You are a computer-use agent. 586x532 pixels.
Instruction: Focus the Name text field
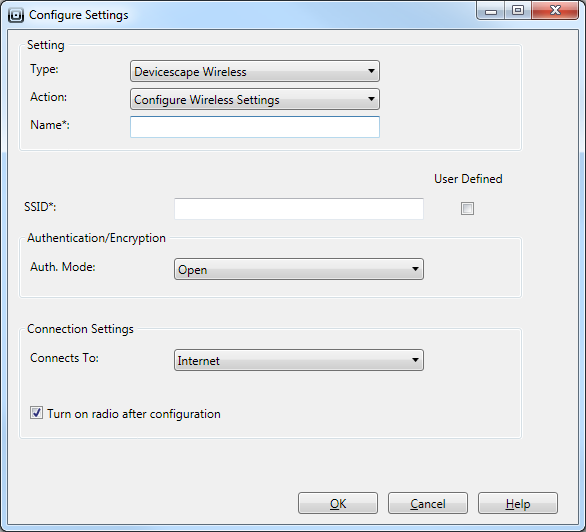255,127
